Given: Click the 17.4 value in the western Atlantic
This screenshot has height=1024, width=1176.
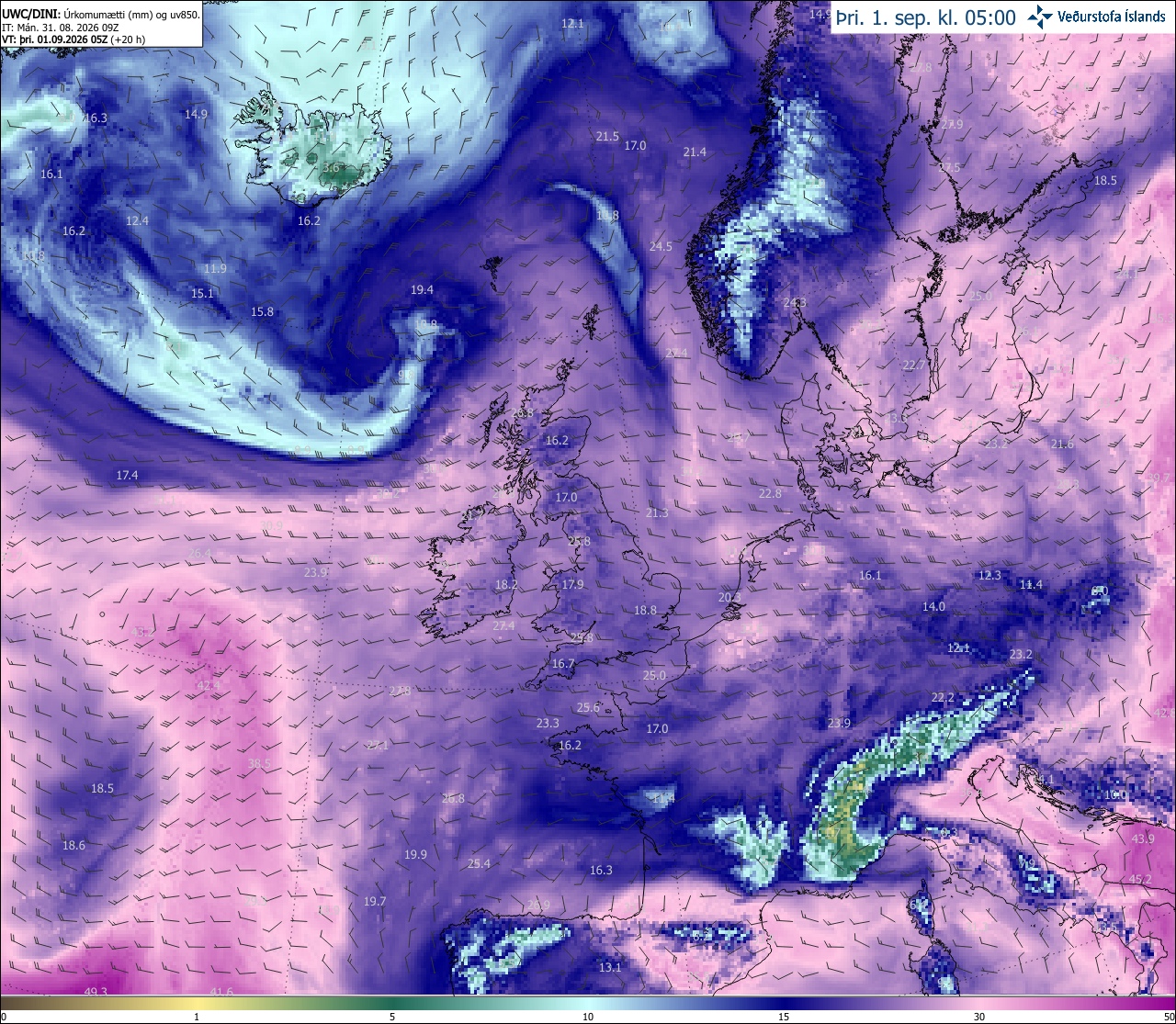Looking at the screenshot, I should tap(127, 475).
